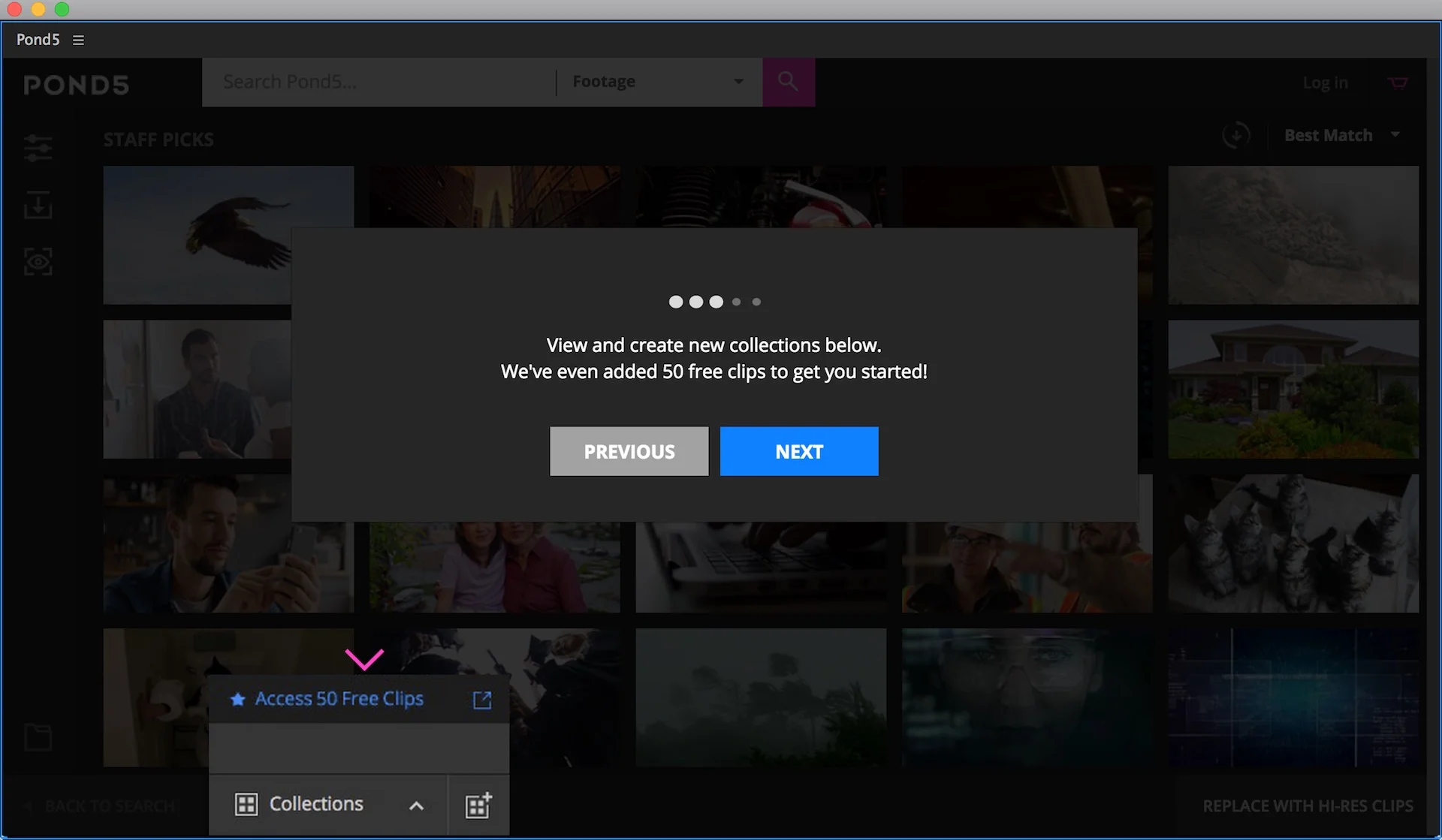Screen dimensions: 1442x840
Task: Open the filters sliders icon in sidebar
Action: pyautogui.click(x=38, y=147)
